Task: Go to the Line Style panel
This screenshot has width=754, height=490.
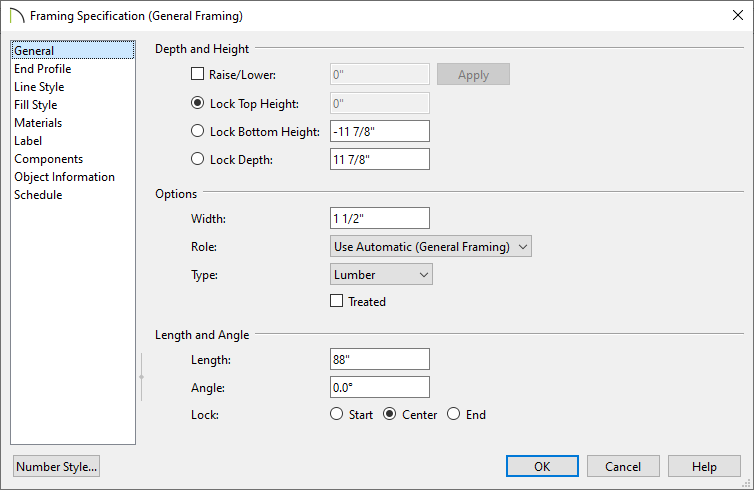Action: 39,87
